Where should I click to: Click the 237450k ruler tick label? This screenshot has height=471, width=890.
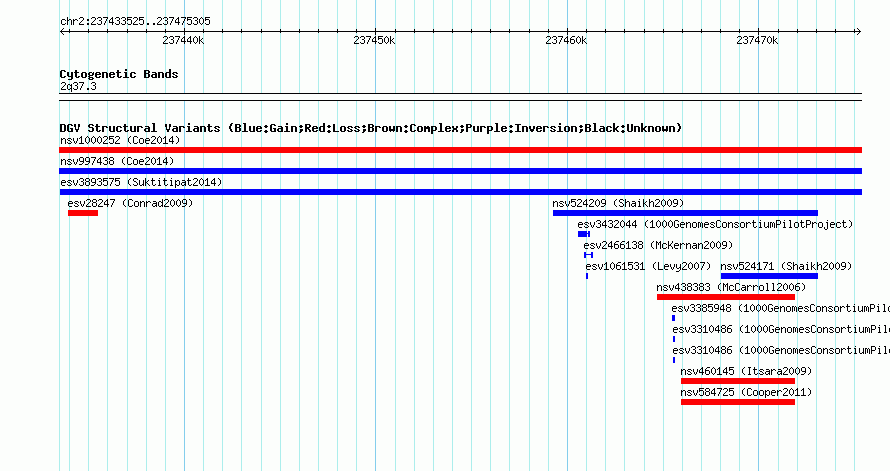click(375, 40)
